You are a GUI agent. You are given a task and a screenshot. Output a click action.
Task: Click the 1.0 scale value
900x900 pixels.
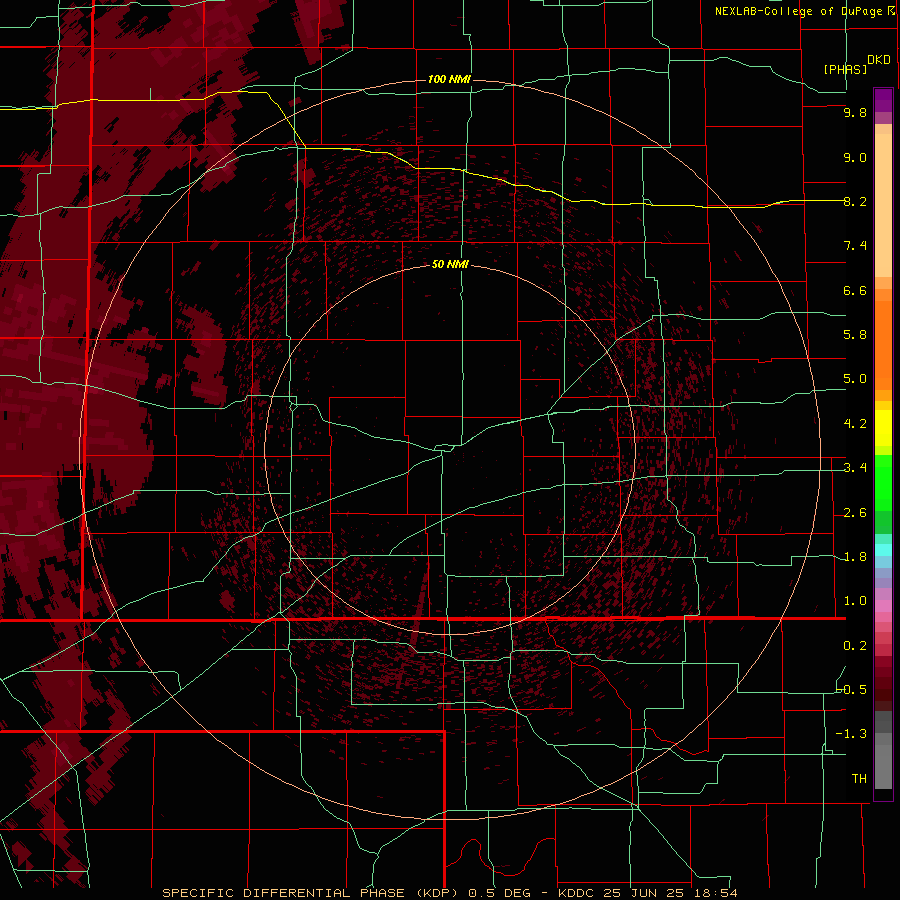tap(855, 602)
